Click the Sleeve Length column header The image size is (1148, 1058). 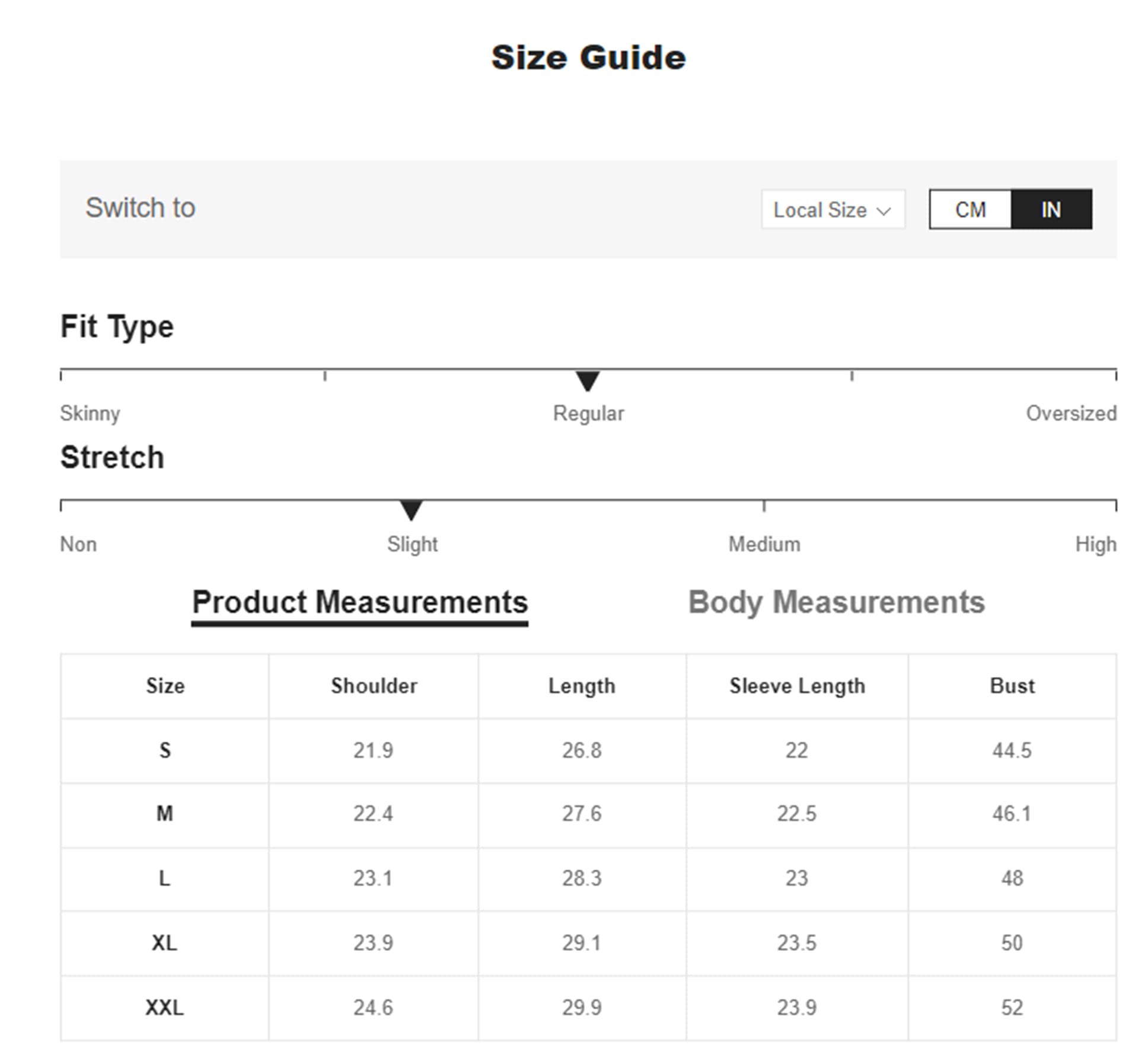click(797, 686)
